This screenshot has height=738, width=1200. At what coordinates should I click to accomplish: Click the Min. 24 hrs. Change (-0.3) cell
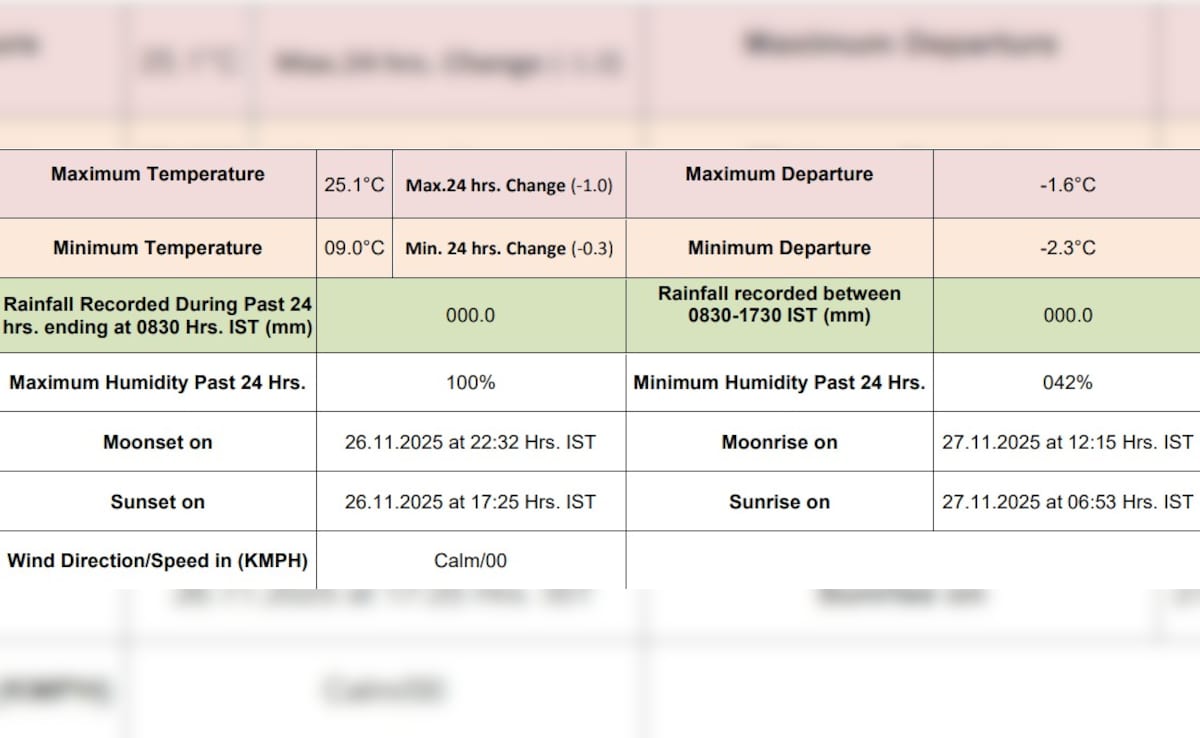click(510, 248)
